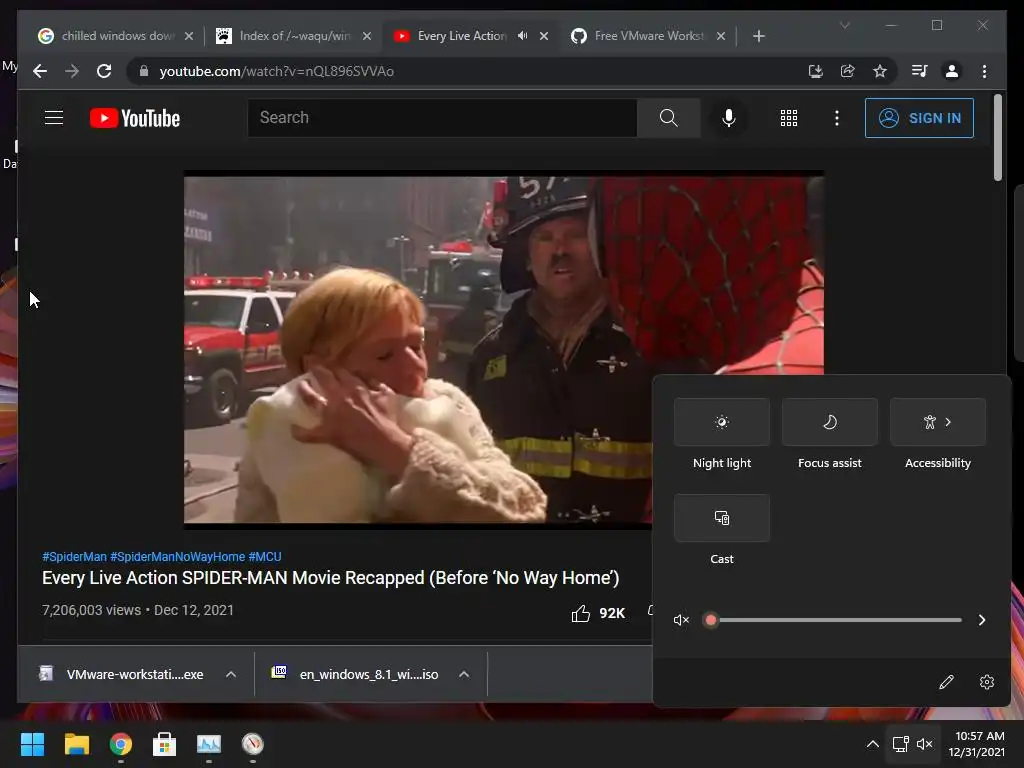The width and height of the screenshot is (1024, 768).
Task: Switch to the Index of /~waqu tab
Action: click(294, 36)
